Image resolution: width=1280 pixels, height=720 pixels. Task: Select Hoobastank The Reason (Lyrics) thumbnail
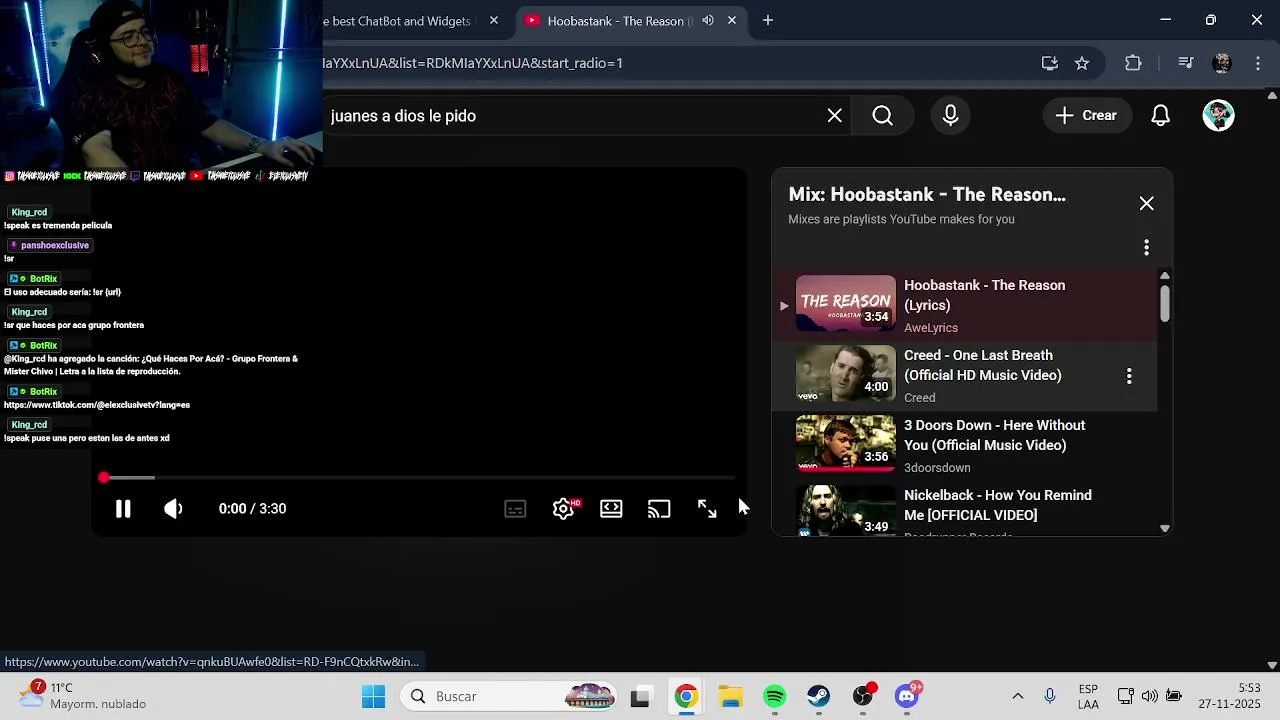pyautogui.click(x=846, y=303)
